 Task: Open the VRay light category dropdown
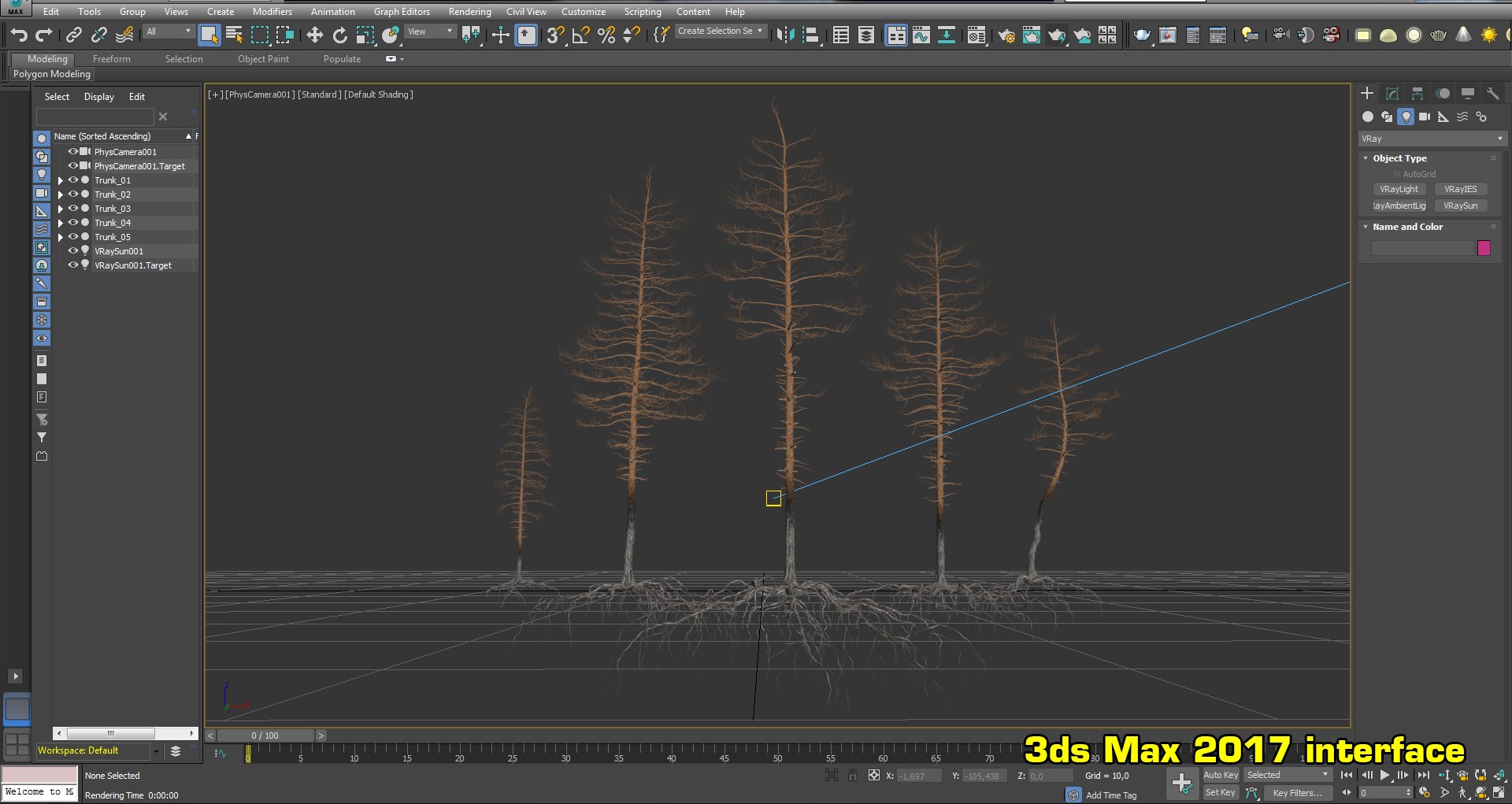tap(1432, 139)
